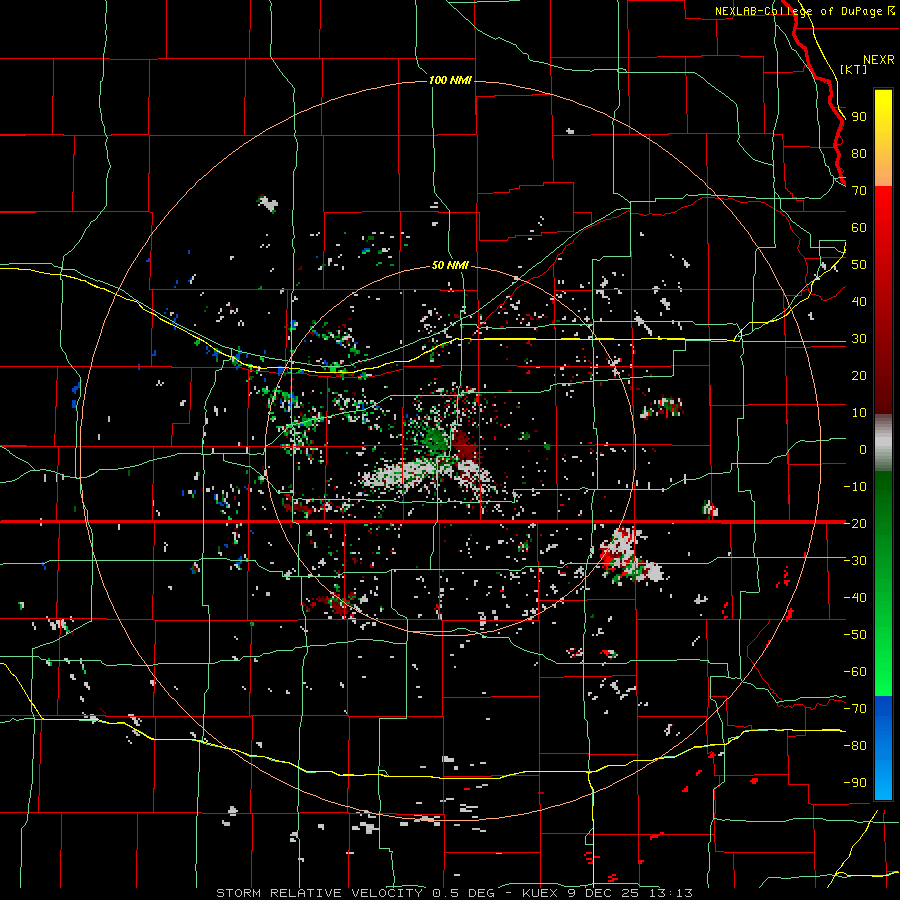Select the 0 value on velocity scale
This screenshot has height=900, width=900.
point(863,450)
